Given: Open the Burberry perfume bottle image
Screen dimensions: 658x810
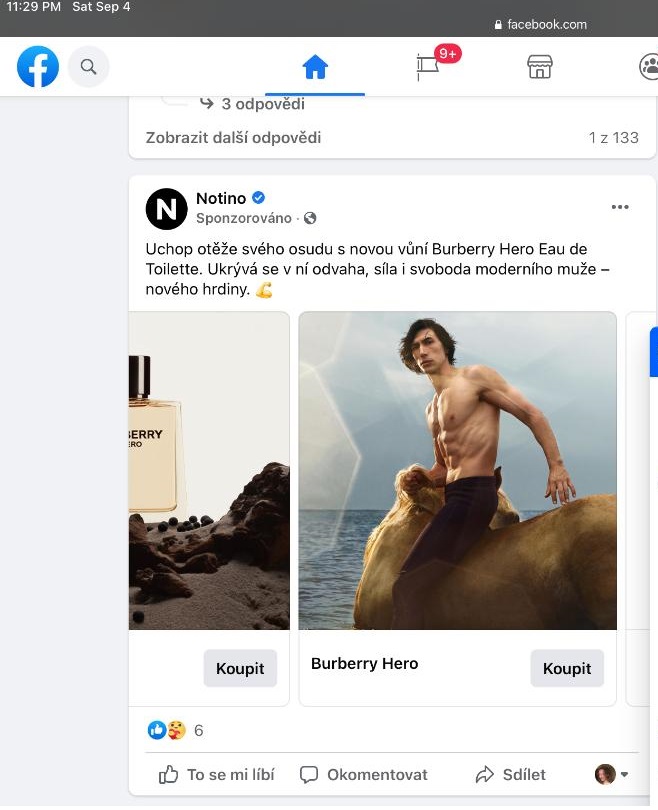Looking at the screenshot, I should [x=209, y=470].
